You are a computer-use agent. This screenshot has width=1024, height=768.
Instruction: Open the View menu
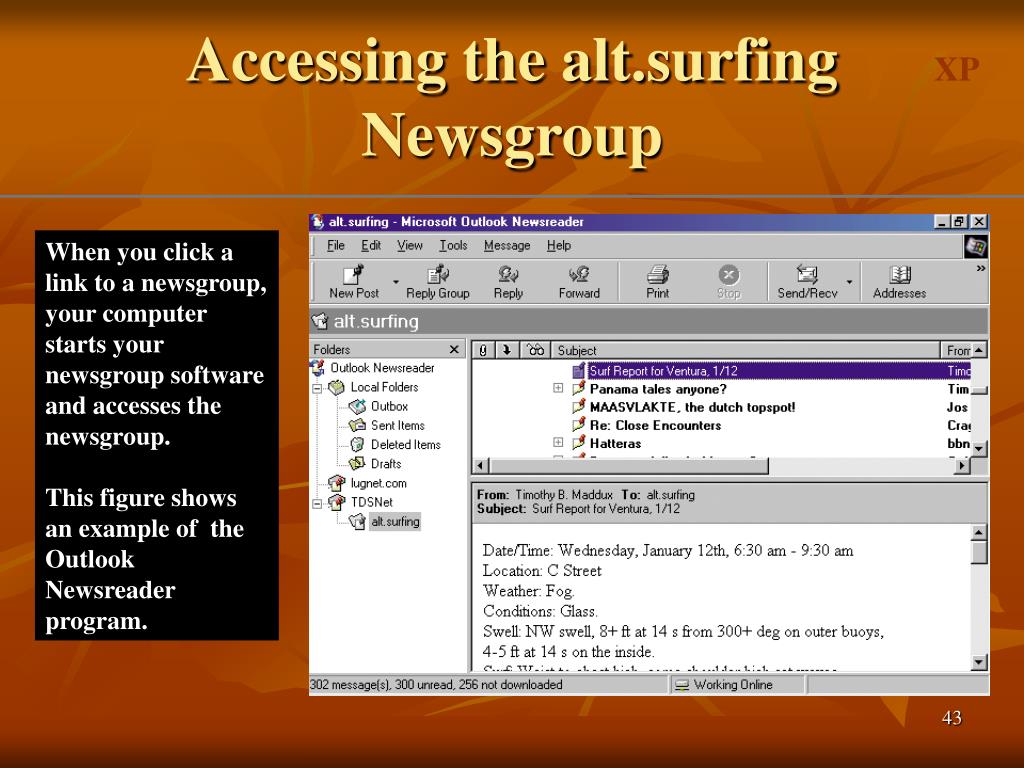click(x=409, y=246)
